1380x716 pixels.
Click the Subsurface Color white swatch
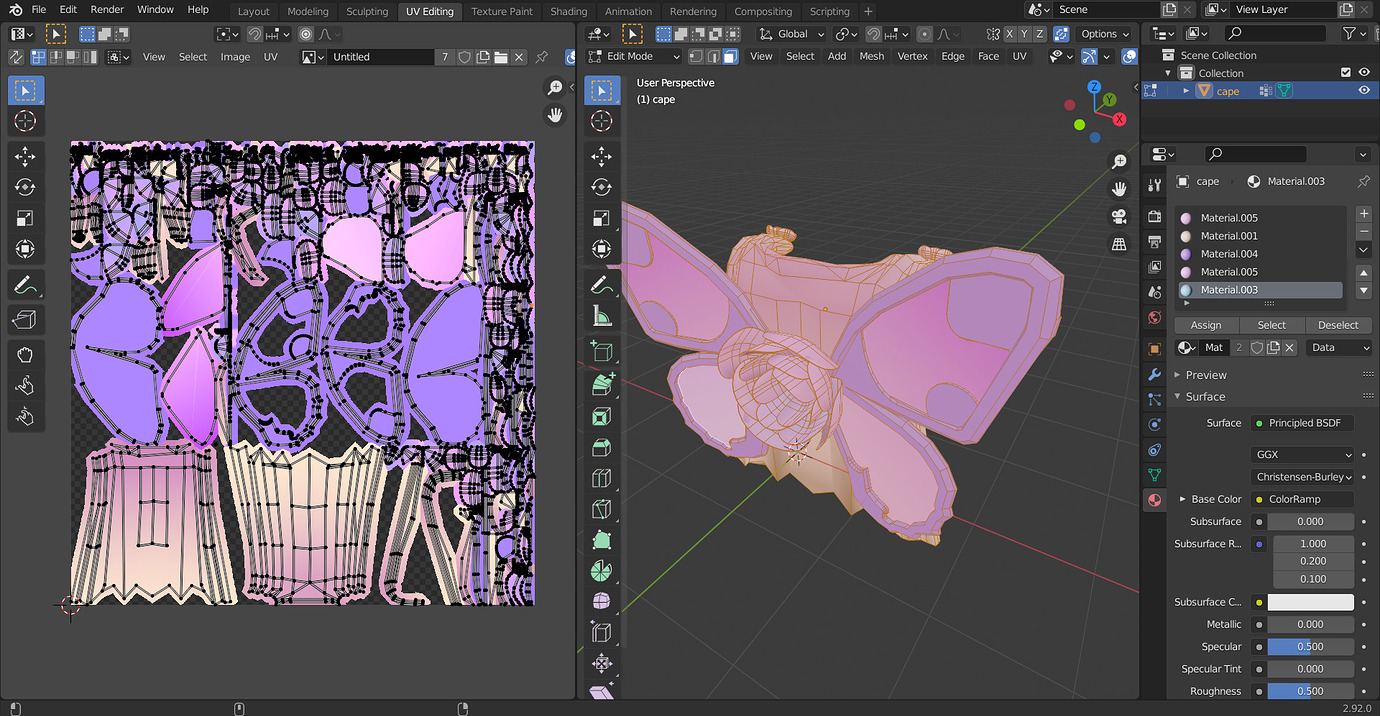click(1311, 602)
